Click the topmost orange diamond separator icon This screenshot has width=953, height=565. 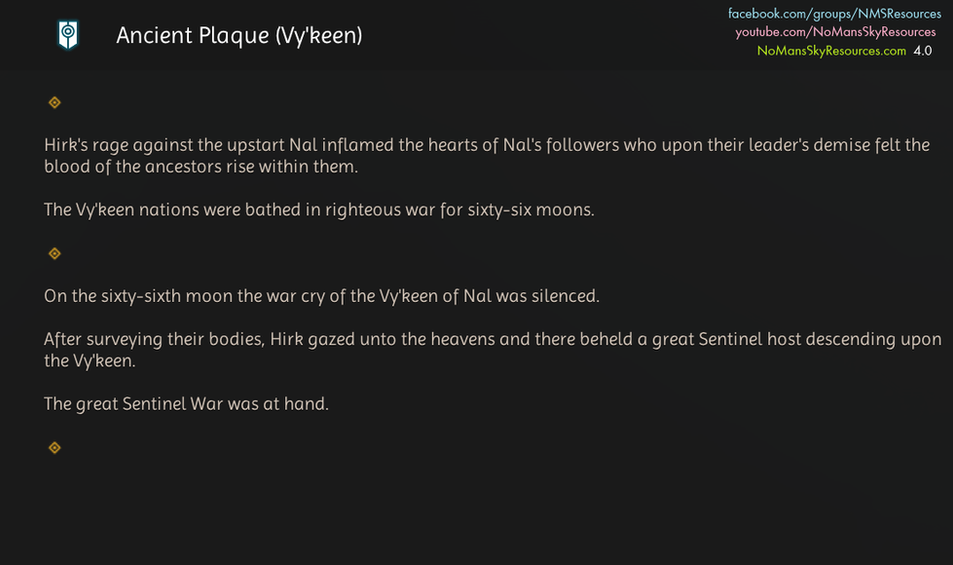(55, 102)
